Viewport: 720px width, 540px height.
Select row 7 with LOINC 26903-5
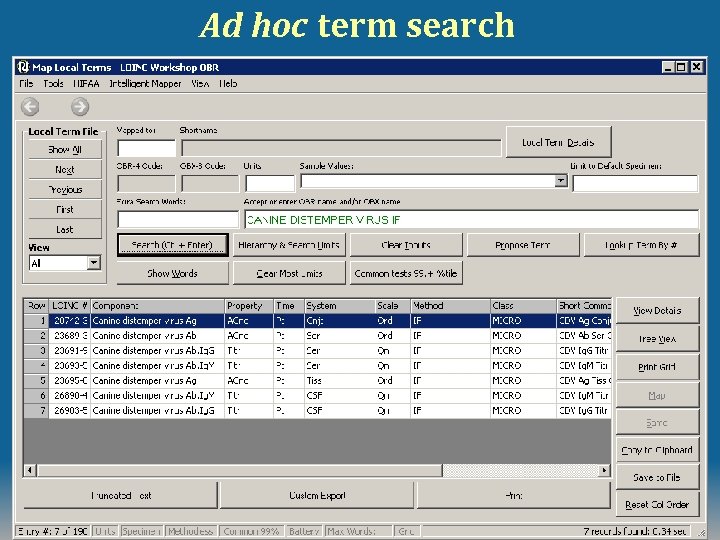pos(317,411)
